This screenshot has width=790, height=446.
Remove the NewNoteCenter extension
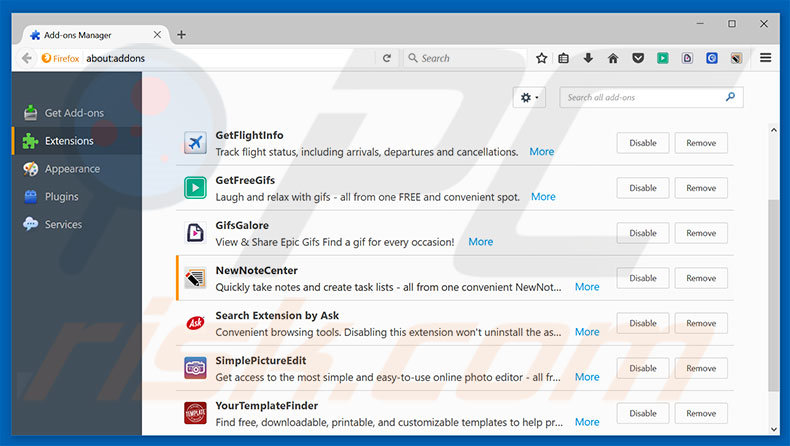pyautogui.click(x=701, y=278)
